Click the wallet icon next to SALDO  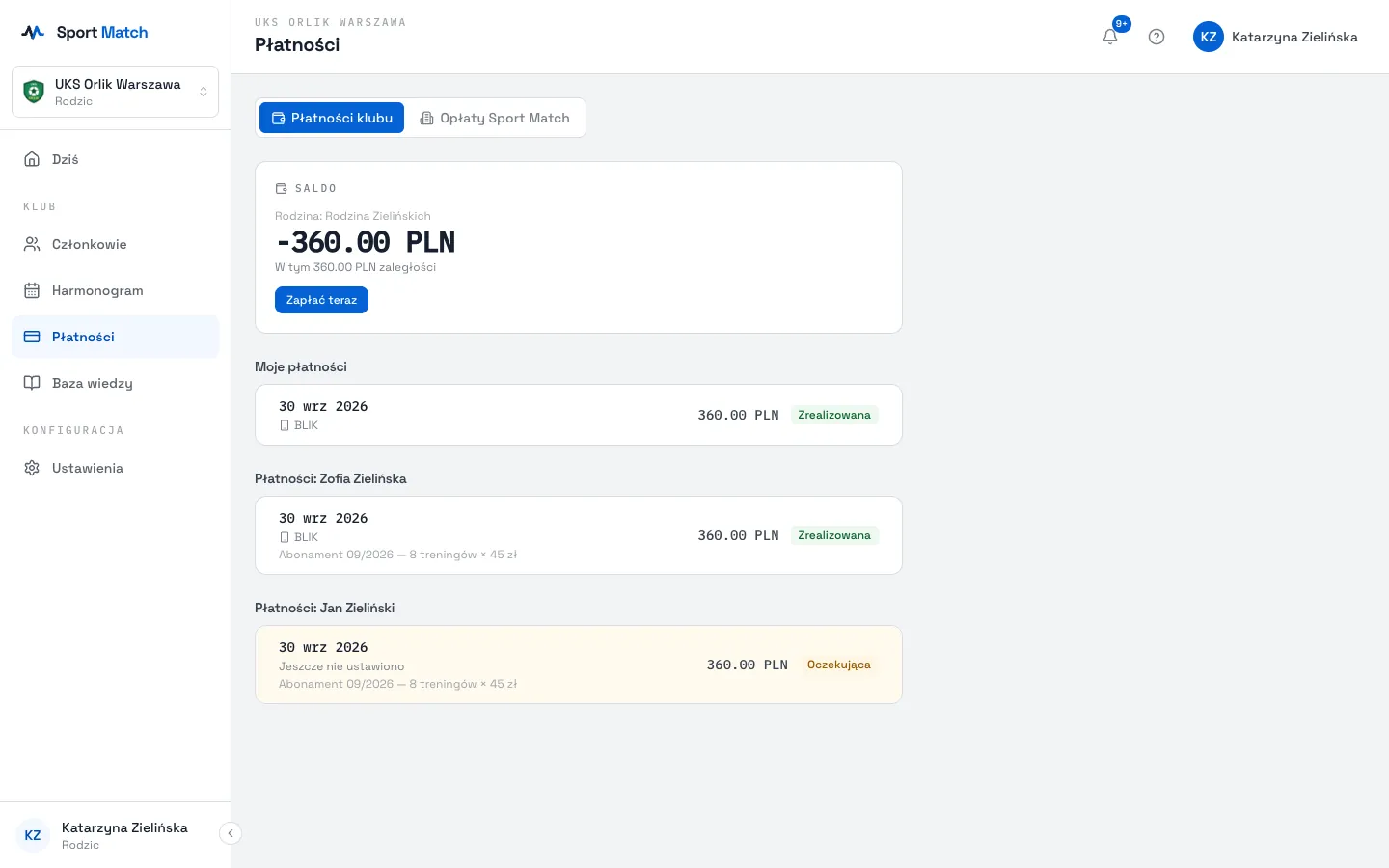pos(282,189)
